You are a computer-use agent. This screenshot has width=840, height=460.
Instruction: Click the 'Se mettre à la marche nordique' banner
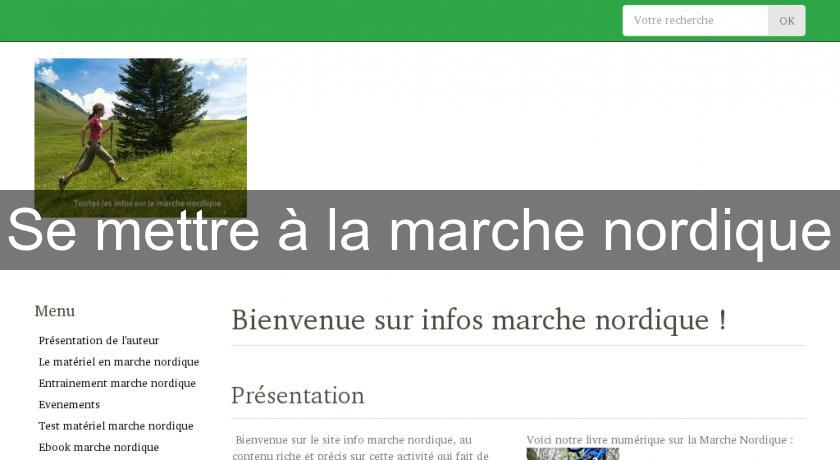[420, 230]
